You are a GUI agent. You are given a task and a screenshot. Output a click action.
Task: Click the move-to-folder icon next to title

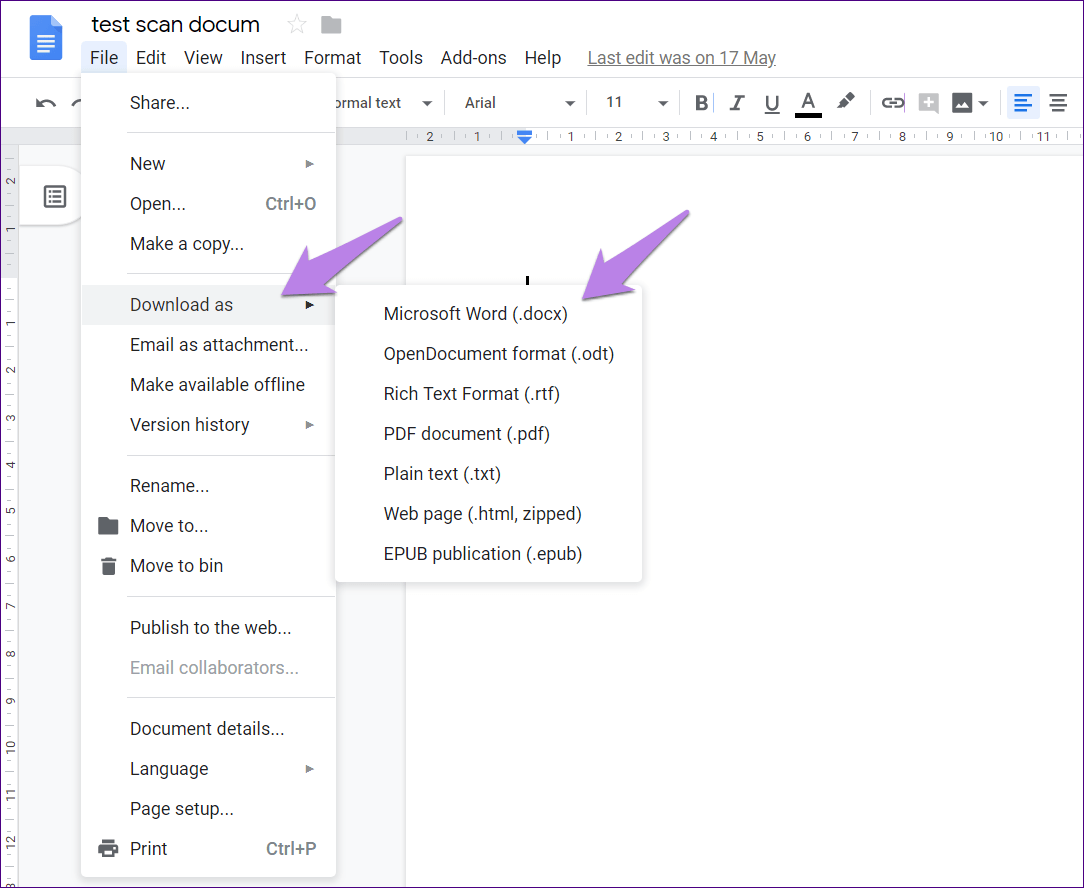[x=331, y=26]
